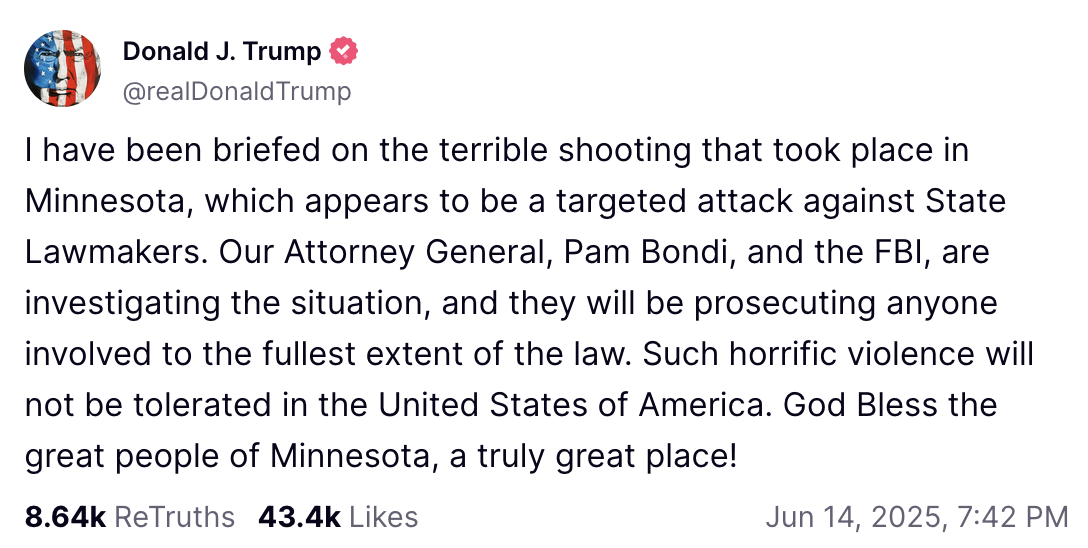This screenshot has width=1088, height=548.
Task: Open the Jun 14, 2025 post date
Action: pos(853,517)
